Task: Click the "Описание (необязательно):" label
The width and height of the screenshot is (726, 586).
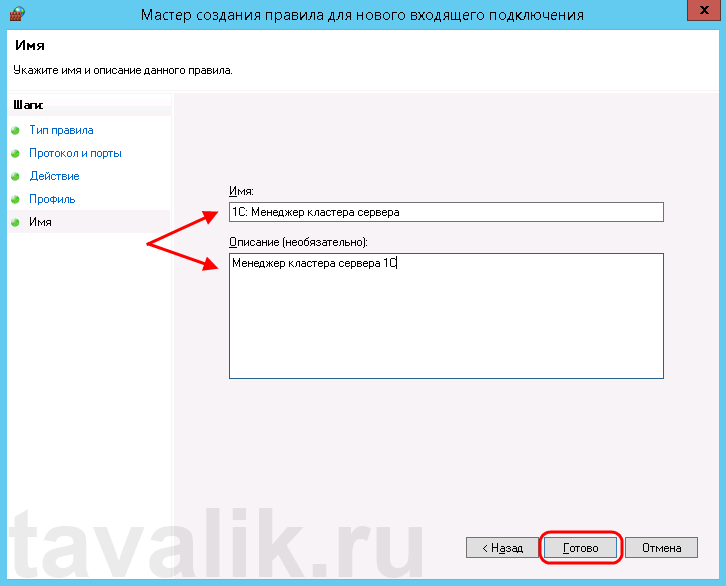Action: 298,242
